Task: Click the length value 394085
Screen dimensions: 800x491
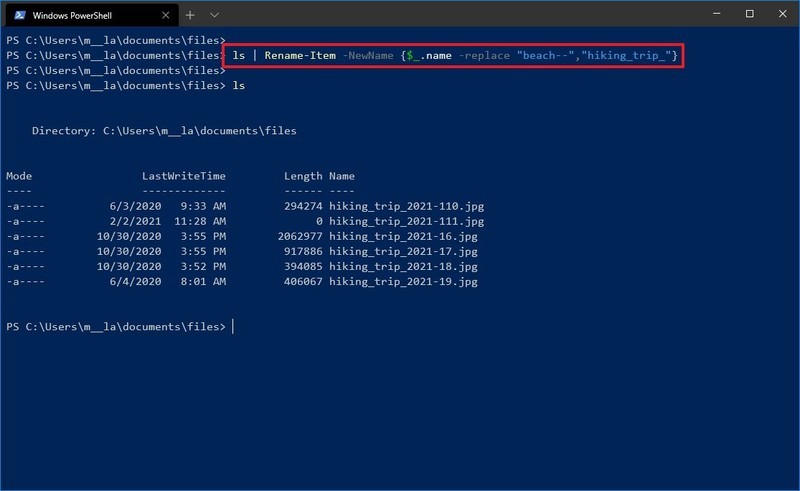Action: (303, 266)
